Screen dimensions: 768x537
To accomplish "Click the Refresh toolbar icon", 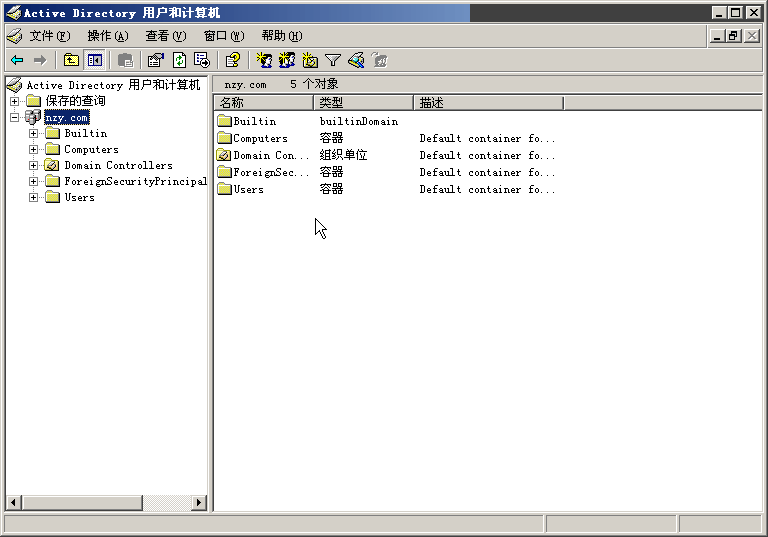I will 179,60.
